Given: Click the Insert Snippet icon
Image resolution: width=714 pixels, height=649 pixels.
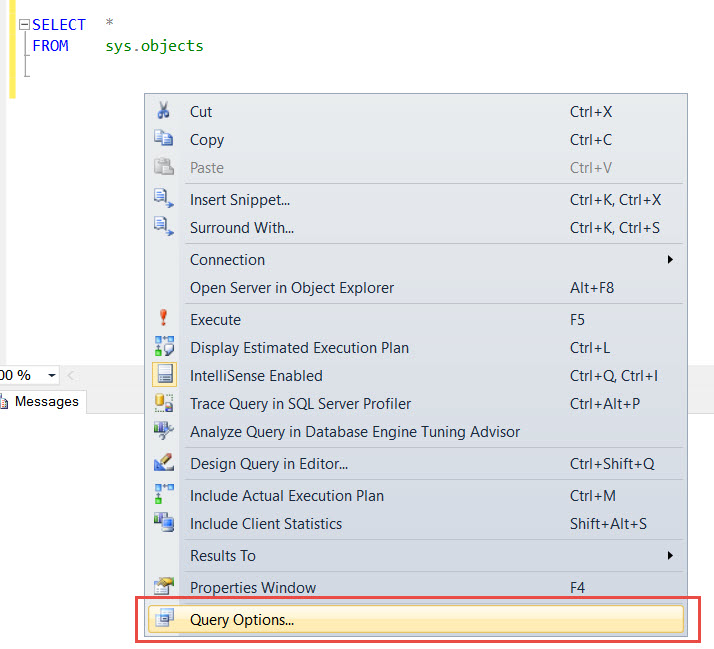Looking at the screenshot, I should (163, 199).
